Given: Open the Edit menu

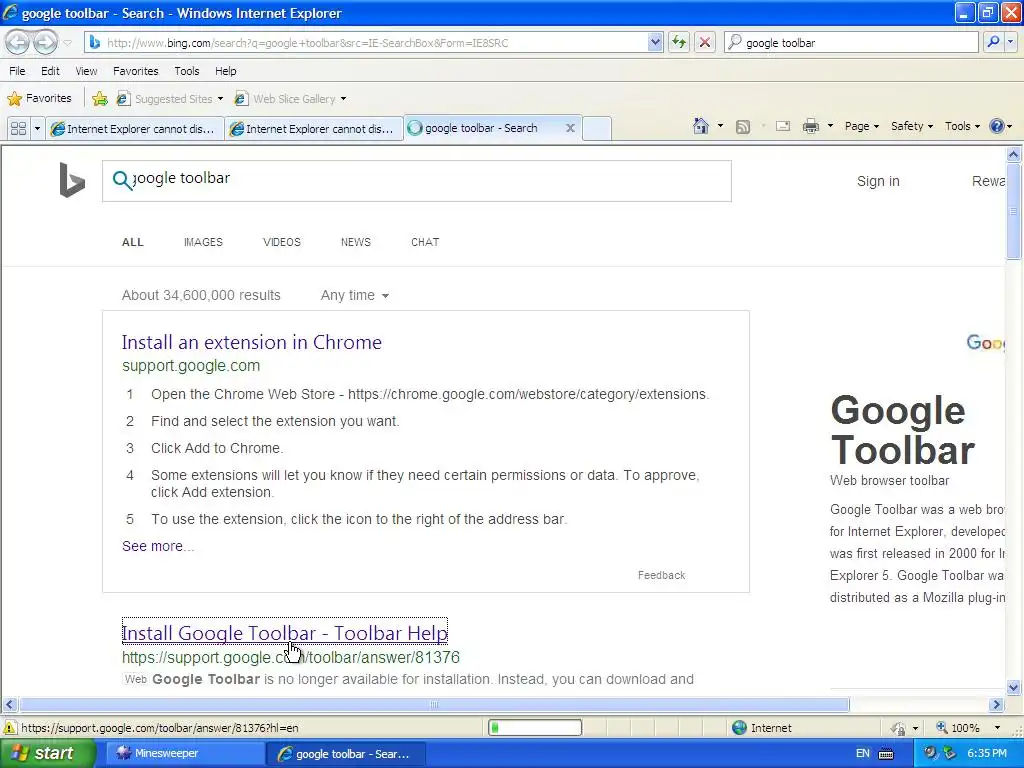Looking at the screenshot, I should point(50,71).
